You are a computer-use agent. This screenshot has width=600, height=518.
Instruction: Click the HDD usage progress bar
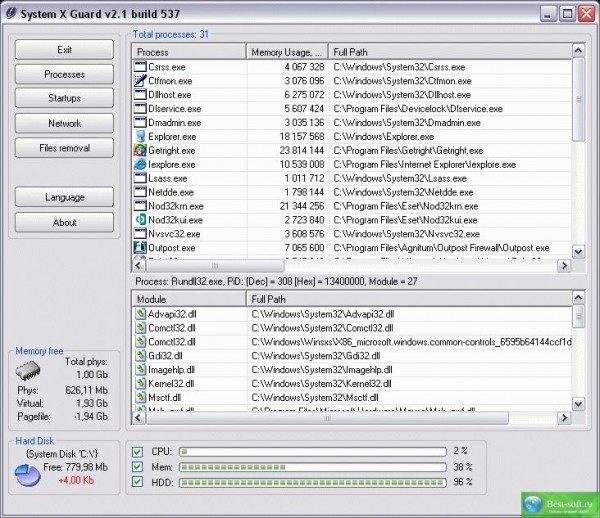[x=313, y=482]
